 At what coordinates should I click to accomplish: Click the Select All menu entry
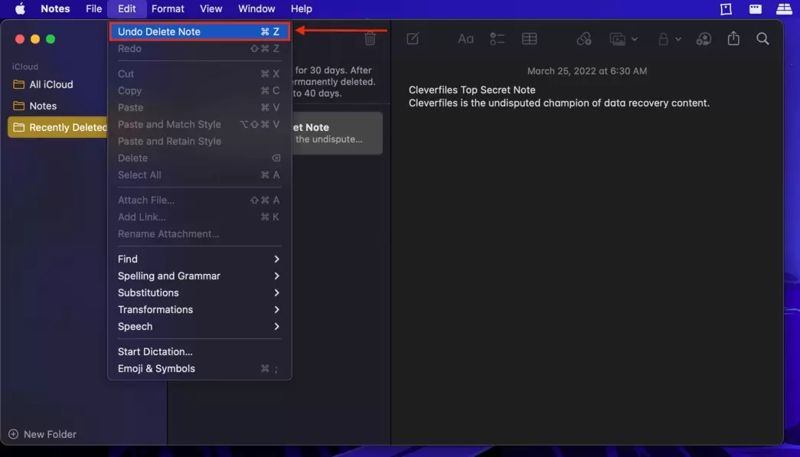click(x=199, y=175)
